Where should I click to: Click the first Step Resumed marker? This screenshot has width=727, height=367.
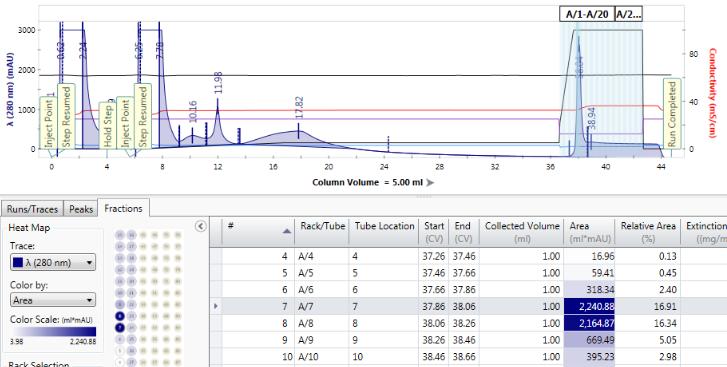click(66, 116)
